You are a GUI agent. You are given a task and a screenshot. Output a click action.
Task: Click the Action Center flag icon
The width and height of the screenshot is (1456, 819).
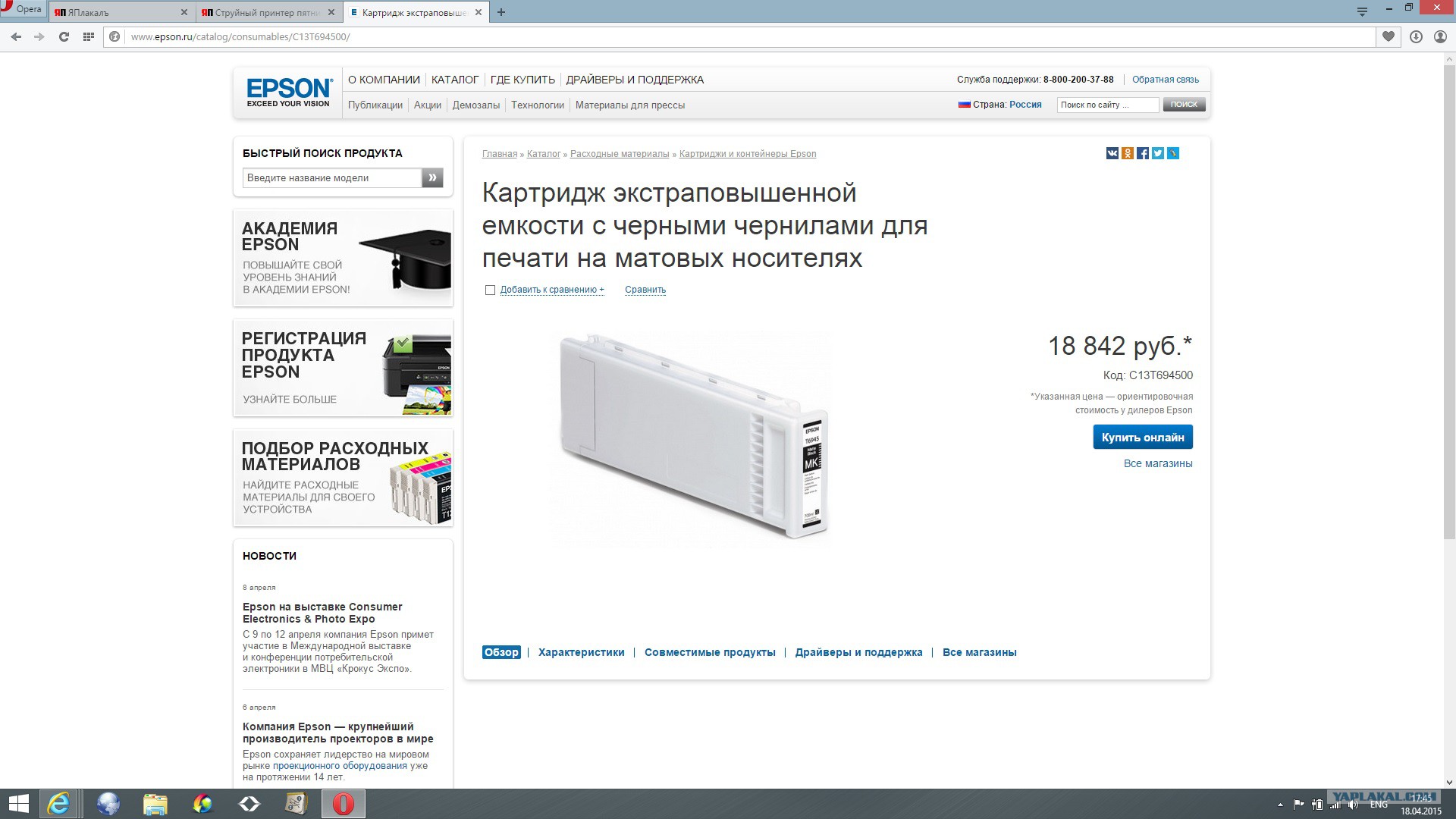click(1298, 805)
